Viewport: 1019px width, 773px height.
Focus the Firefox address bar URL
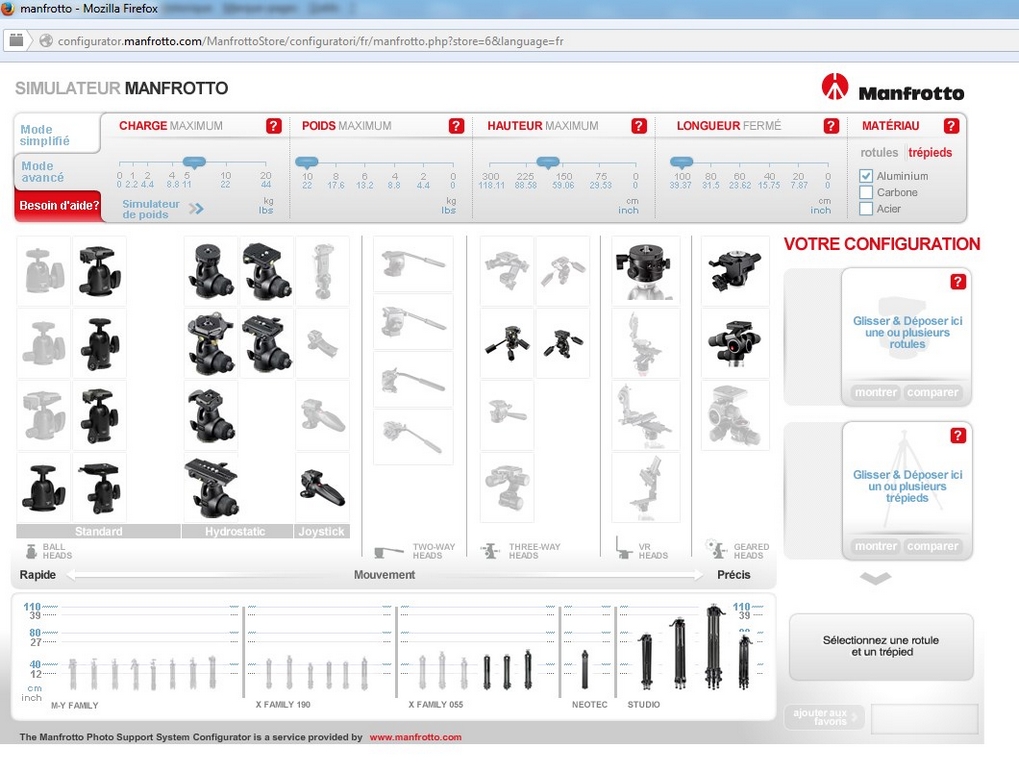tap(311, 41)
